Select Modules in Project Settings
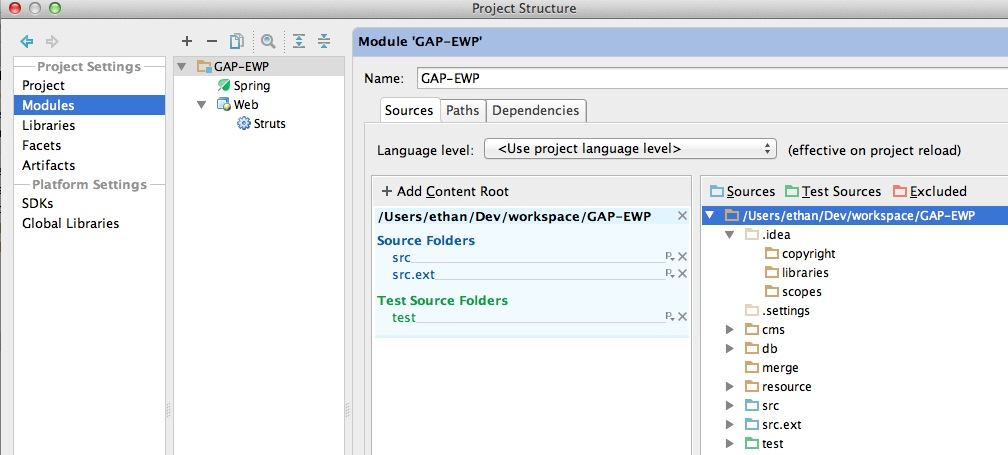The image size is (1008, 455). point(89,105)
